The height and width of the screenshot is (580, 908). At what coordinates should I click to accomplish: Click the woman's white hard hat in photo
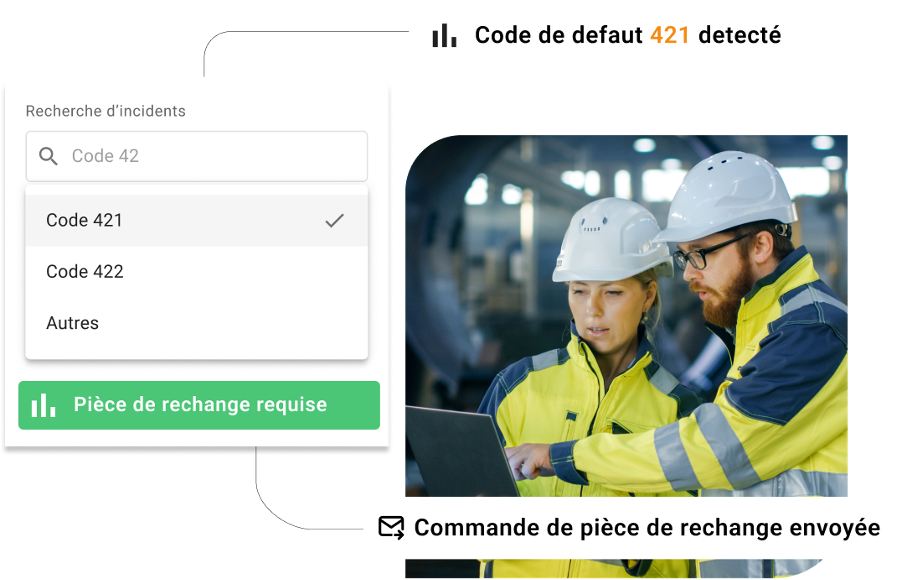[x=611, y=239]
